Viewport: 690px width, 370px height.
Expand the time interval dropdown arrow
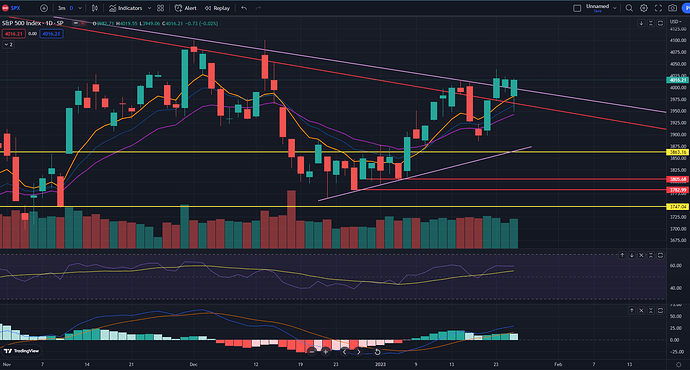pos(80,8)
